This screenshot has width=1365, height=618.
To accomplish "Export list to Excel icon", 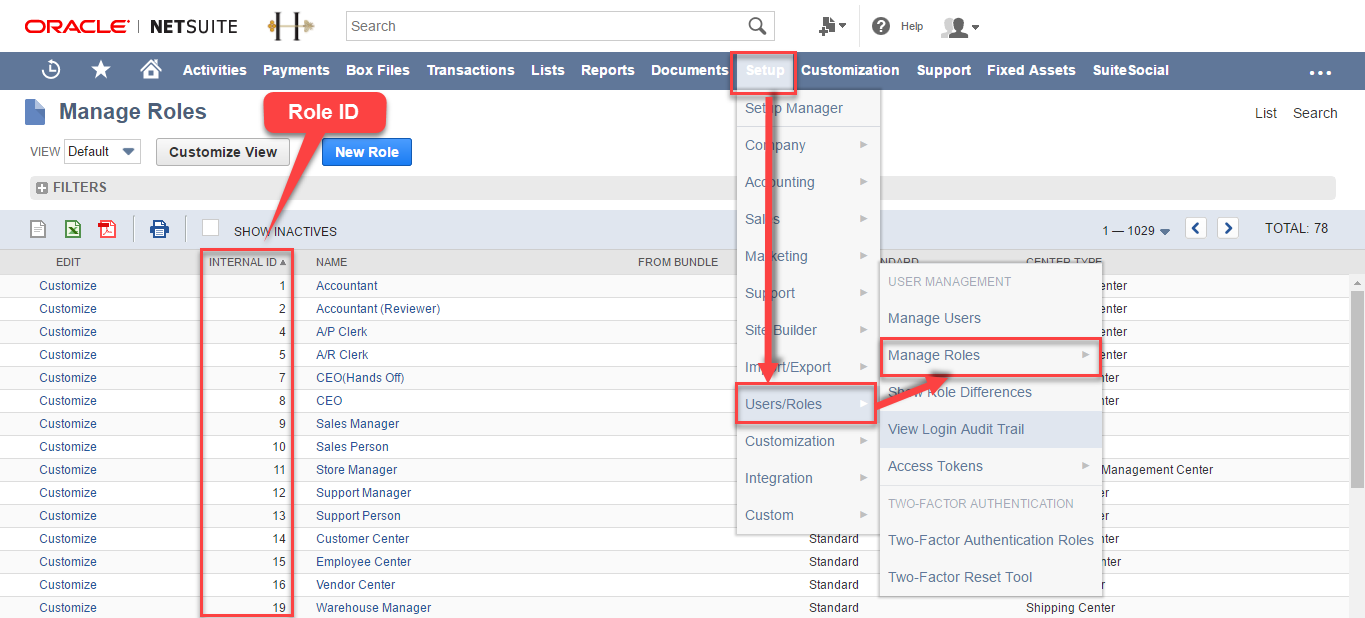I will click(x=73, y=229).
